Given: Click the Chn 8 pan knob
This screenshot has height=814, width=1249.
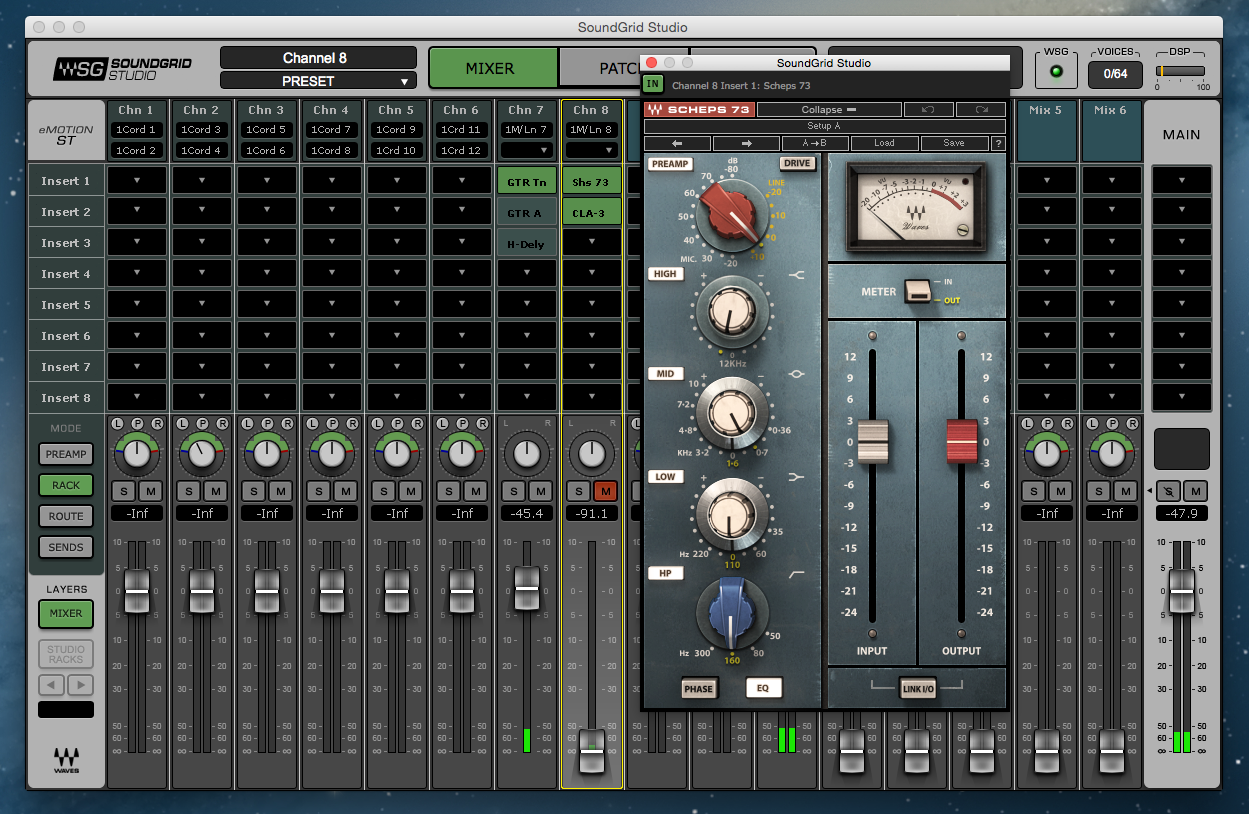Looking at the screenshot, I should (x=591, y=455).
